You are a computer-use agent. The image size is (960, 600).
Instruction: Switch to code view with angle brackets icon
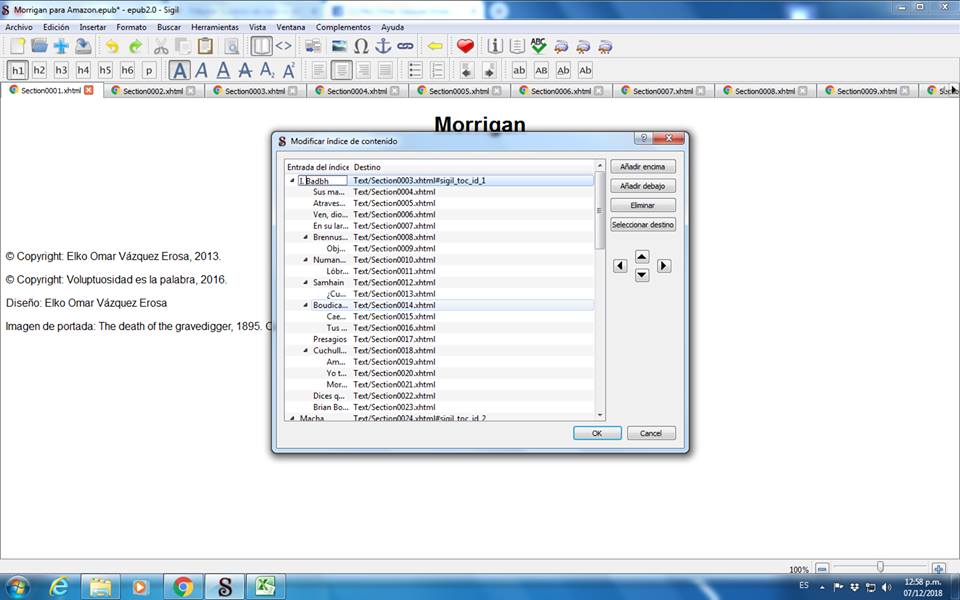(284, 46)
